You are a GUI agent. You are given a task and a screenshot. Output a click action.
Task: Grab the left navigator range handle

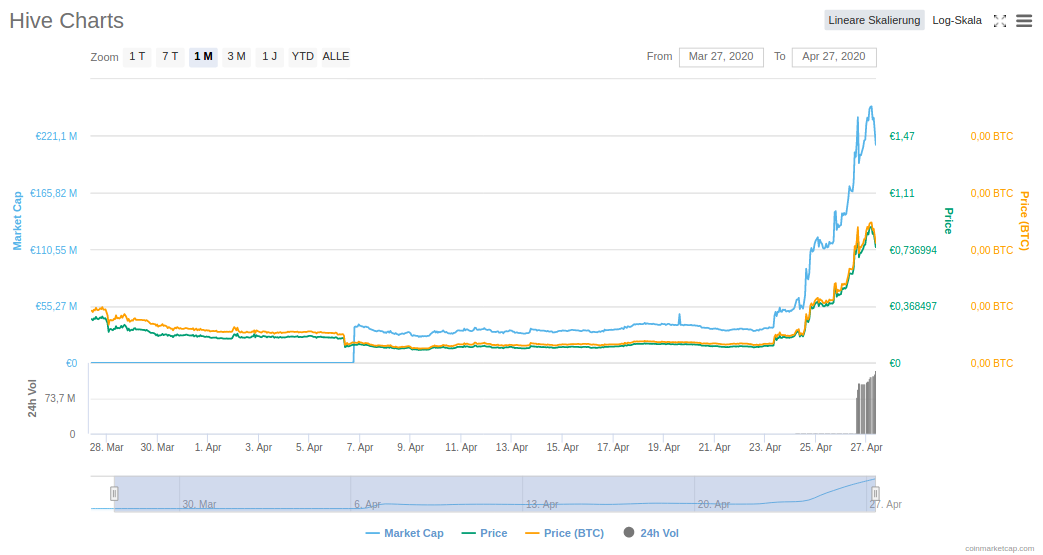tap(114, 494)
